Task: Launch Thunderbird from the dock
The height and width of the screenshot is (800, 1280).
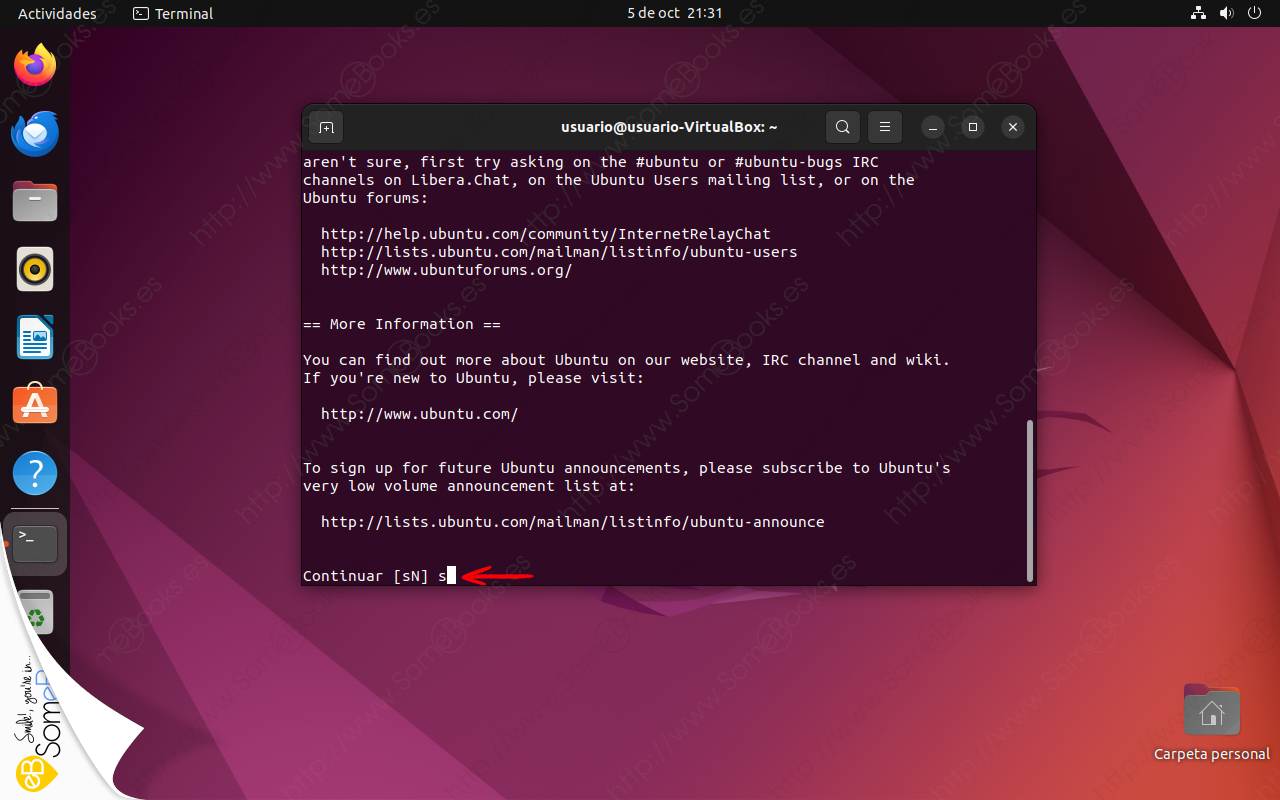Action: pos(35,133)
